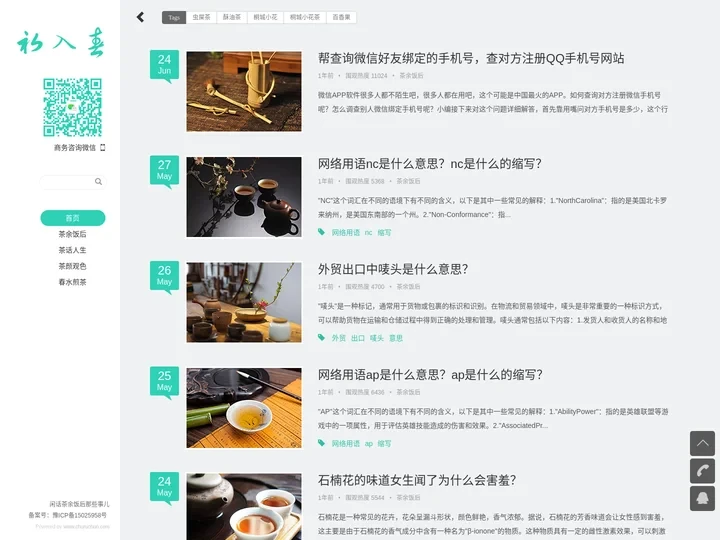Click the 26 May date badge

[x=164, y=276]
